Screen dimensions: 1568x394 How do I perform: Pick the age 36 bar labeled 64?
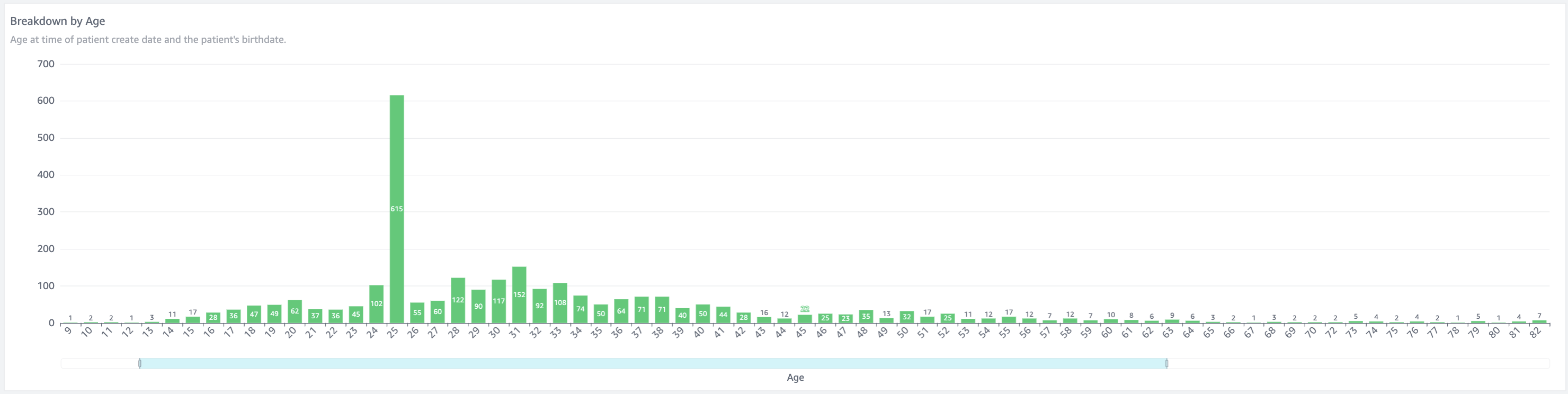click(621, 311)
